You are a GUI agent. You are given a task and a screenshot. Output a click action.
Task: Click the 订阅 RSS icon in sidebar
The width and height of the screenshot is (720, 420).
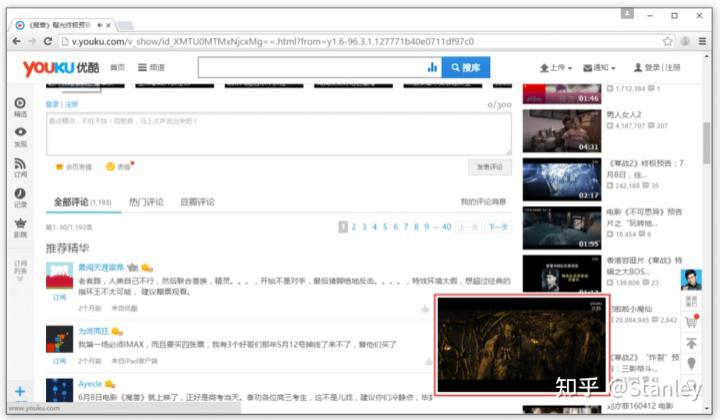point(20,166)
